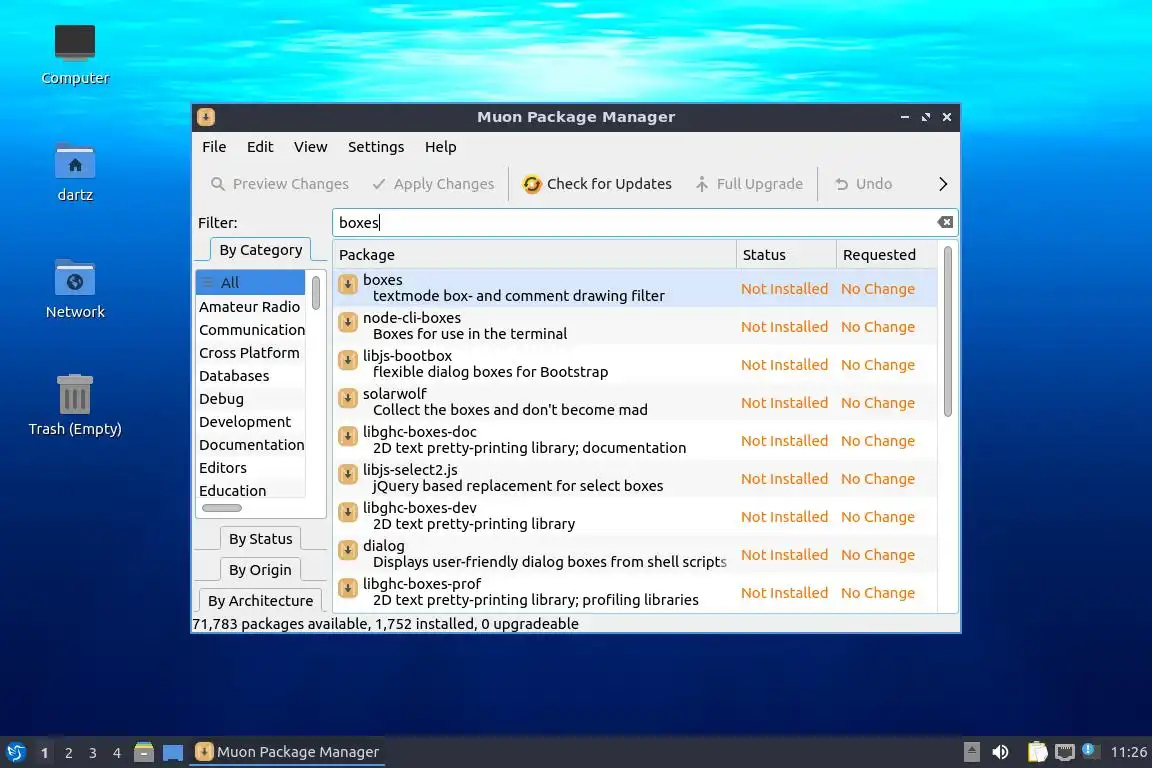Viewport: 1152px width, 768px height.
Task: Click the volume tray icon
Action: (1000, 752)
